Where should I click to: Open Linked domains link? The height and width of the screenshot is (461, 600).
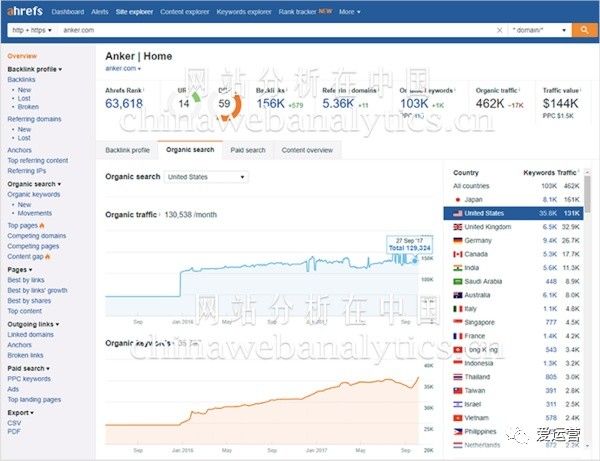point(31,334)
